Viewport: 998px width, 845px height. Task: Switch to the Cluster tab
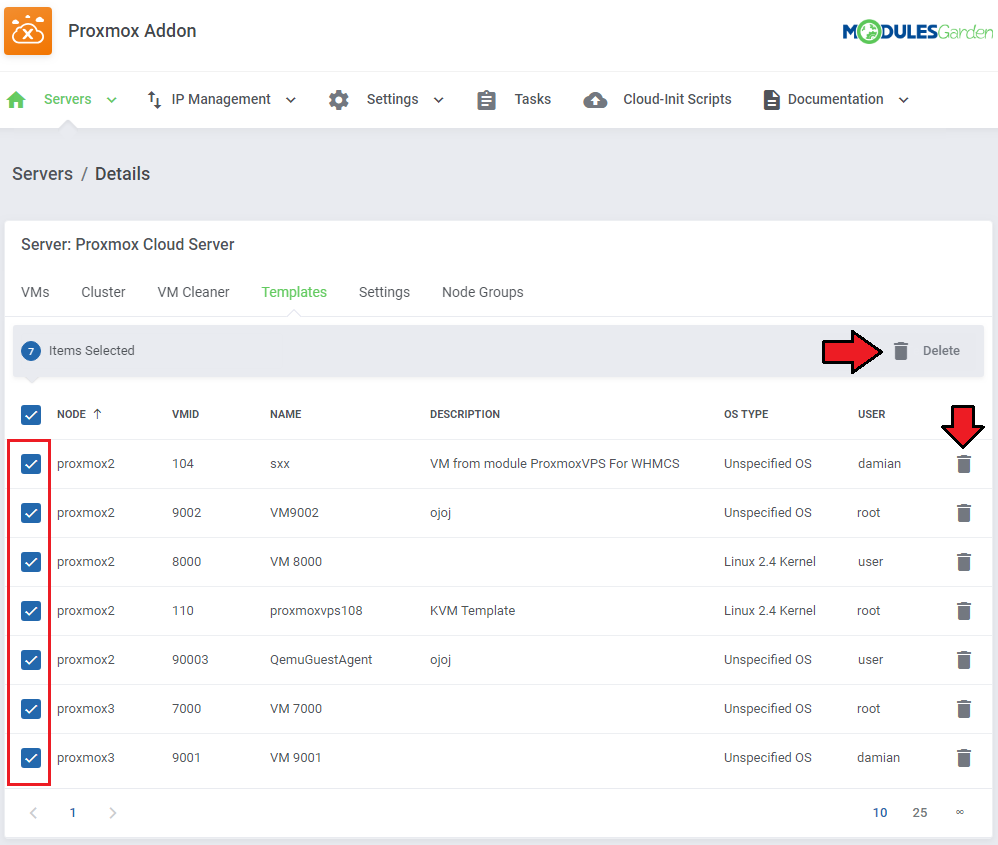[103, 292]
